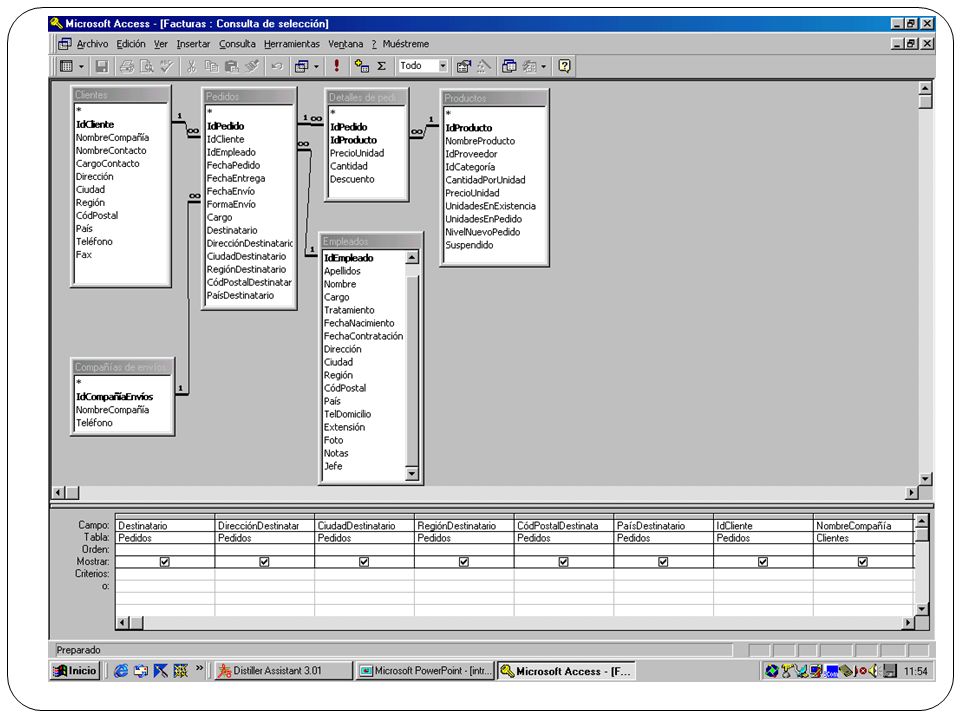
Task: Uncheck Mostrar for NombreCompañía column
Action: tap(863, 561)
